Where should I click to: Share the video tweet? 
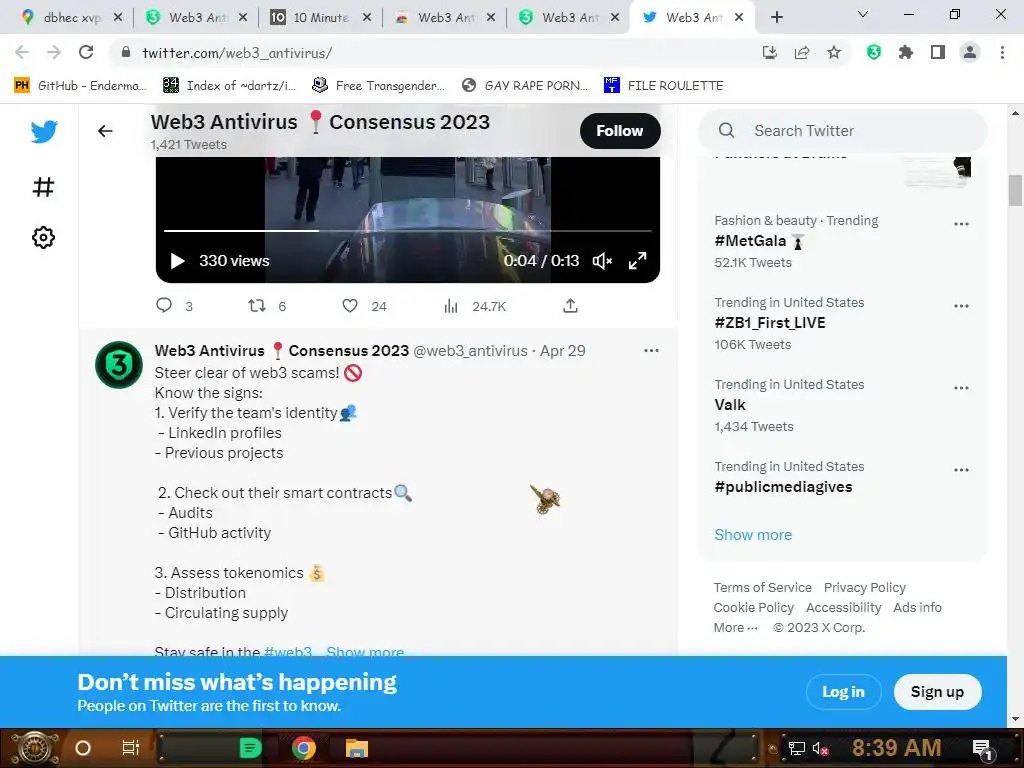[x=570, y=306]
